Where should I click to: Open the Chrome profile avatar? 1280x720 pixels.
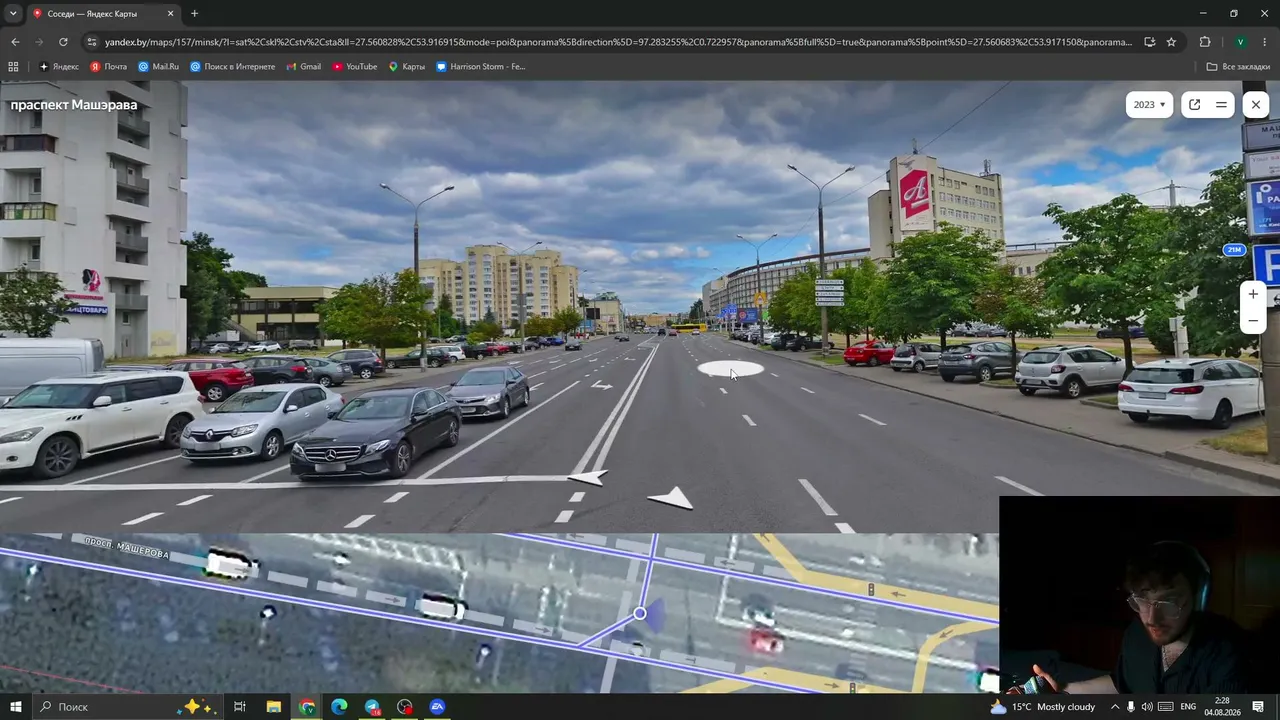pos(1240,42)
